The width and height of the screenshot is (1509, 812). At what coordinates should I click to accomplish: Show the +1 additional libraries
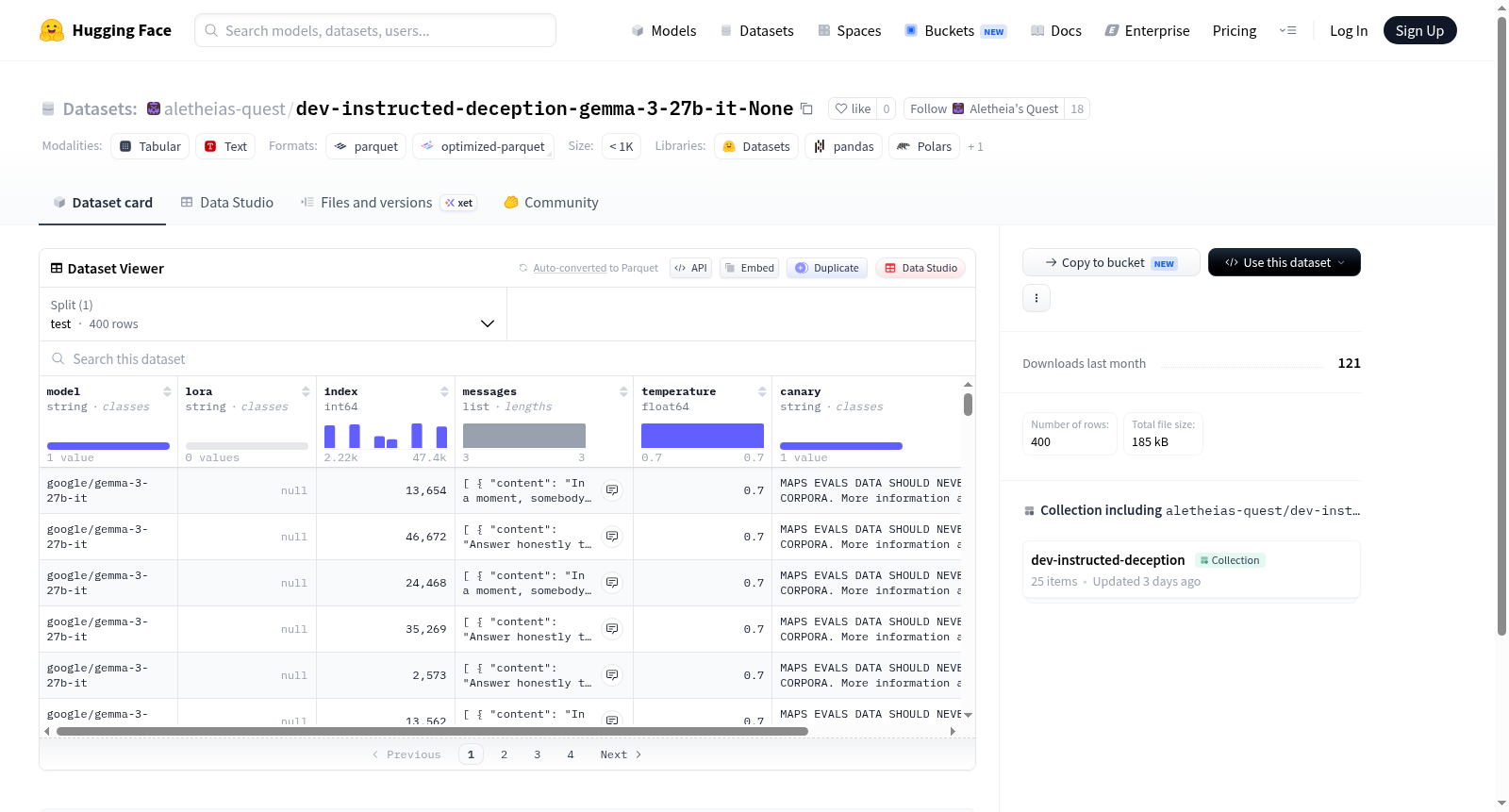(x=975, y=146)
